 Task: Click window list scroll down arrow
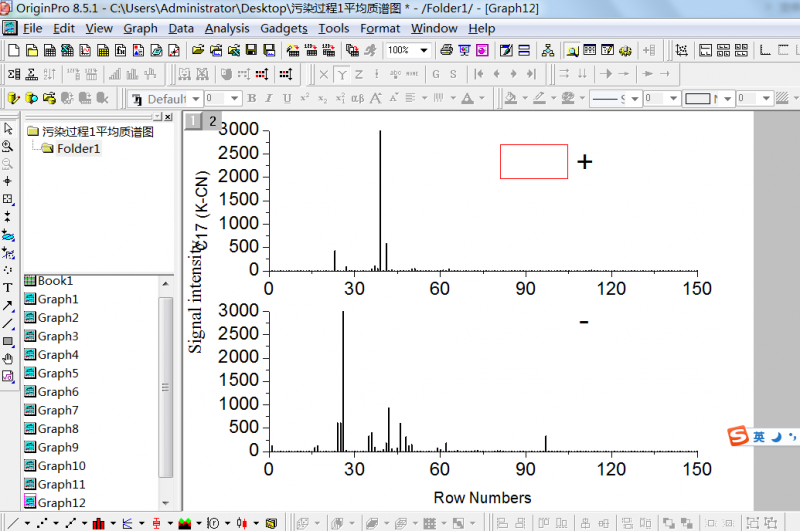pos(165,503)
